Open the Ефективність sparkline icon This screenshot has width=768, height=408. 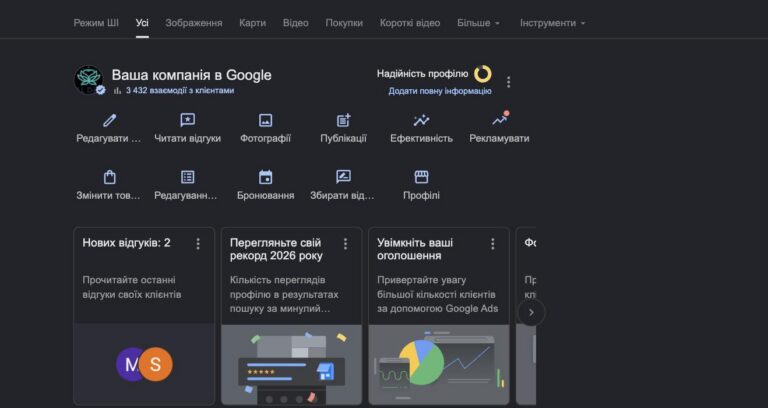coord(421,120)
